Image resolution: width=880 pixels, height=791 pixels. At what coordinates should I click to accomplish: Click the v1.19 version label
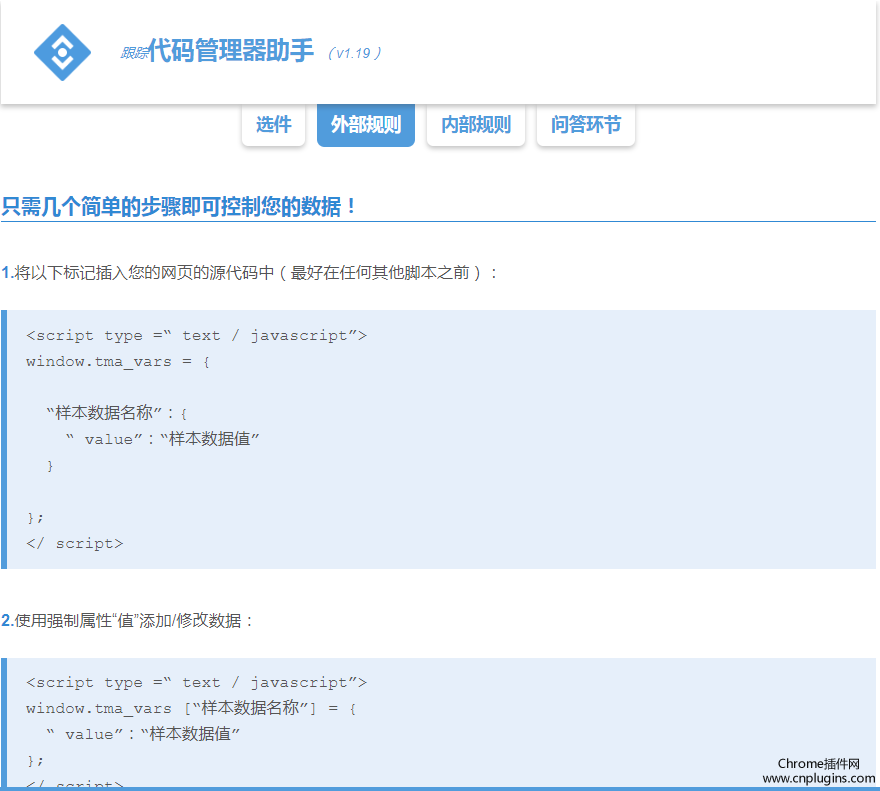tap(354, 53)
